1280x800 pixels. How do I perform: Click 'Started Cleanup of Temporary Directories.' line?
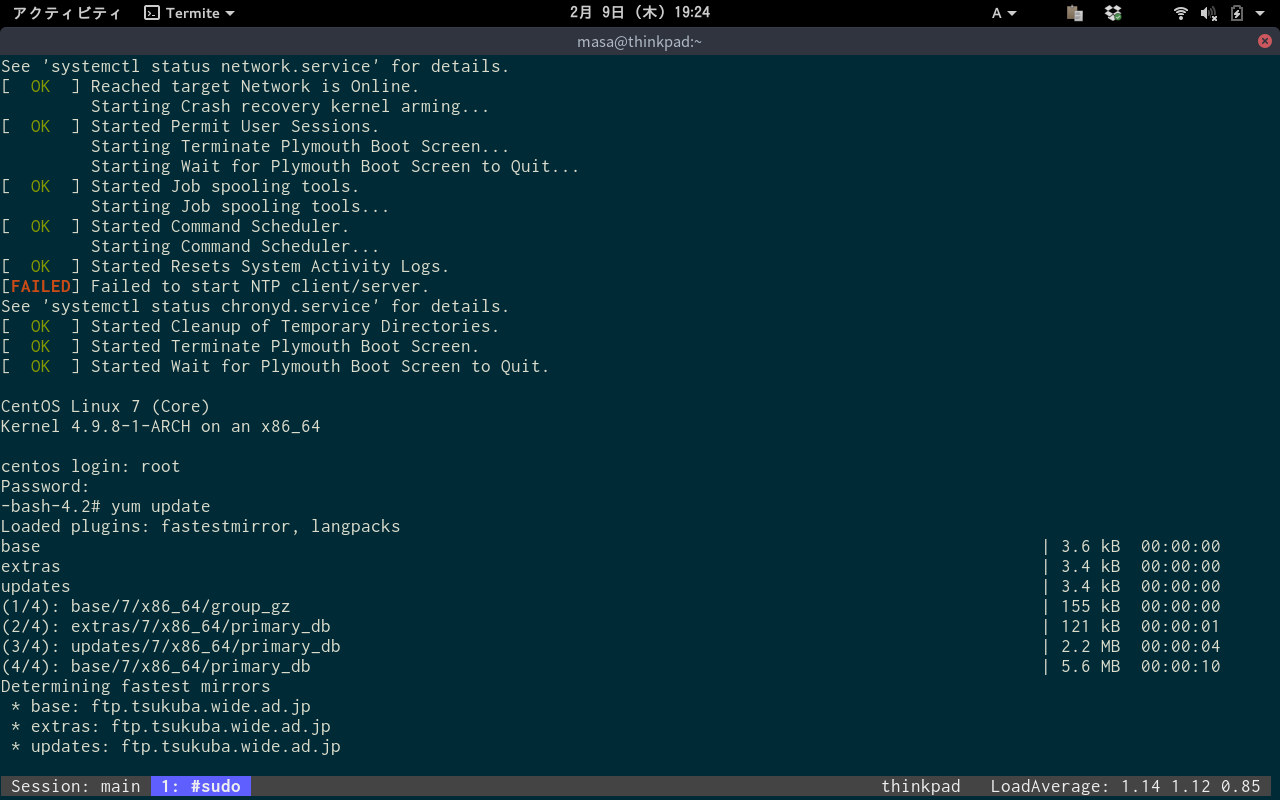[x=295, y=326]
